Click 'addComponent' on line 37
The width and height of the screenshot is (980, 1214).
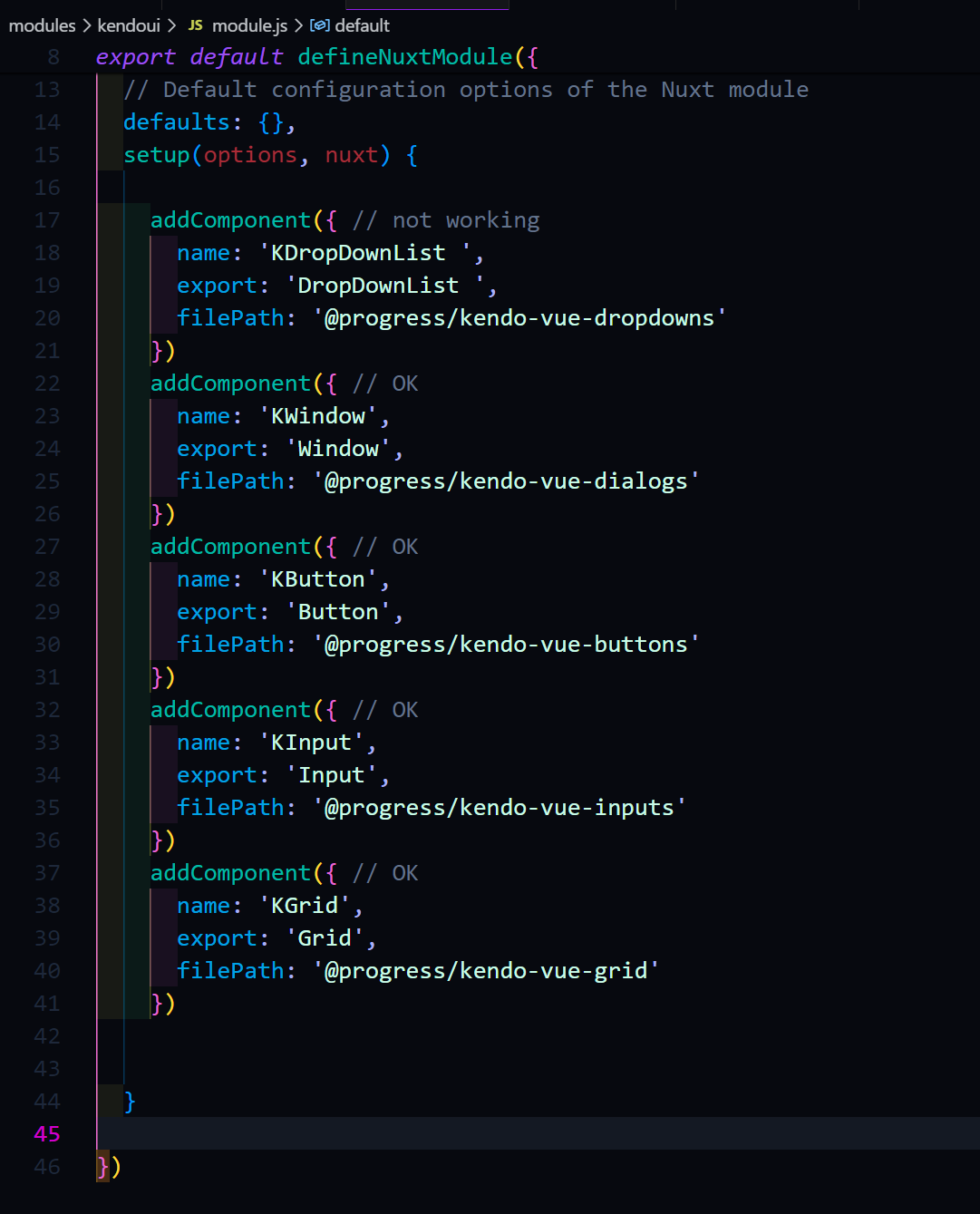(x=230, y=873)
